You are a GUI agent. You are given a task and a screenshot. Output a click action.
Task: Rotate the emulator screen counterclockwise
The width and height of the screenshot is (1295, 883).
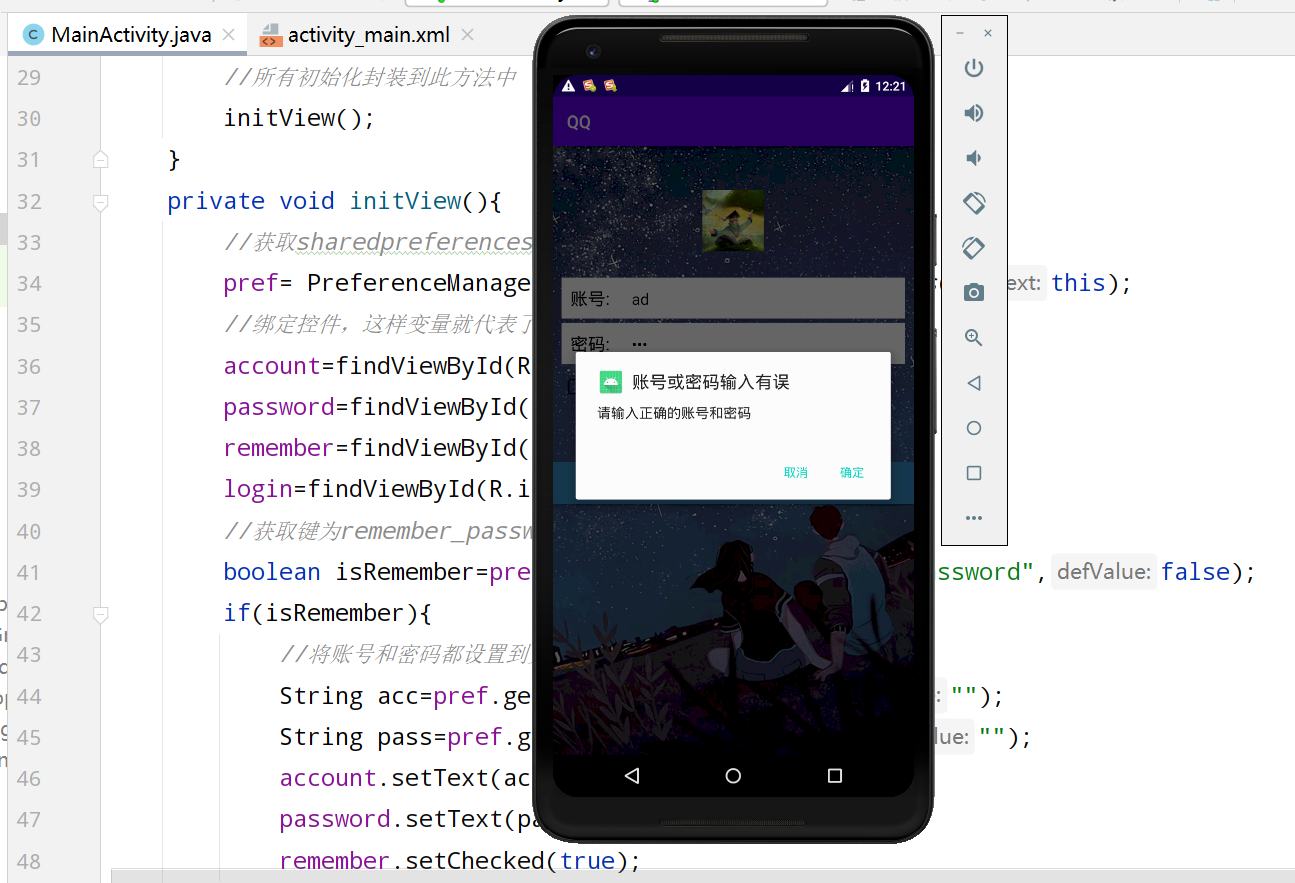tap(973, 202)
